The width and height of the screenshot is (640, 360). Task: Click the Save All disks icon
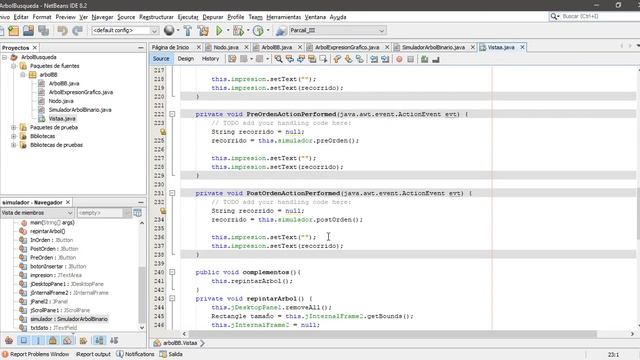pyautogui.click(x=43, y=31)
